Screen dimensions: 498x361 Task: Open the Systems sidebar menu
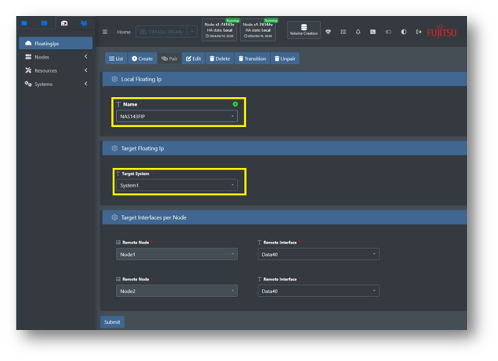click(56, 84)
